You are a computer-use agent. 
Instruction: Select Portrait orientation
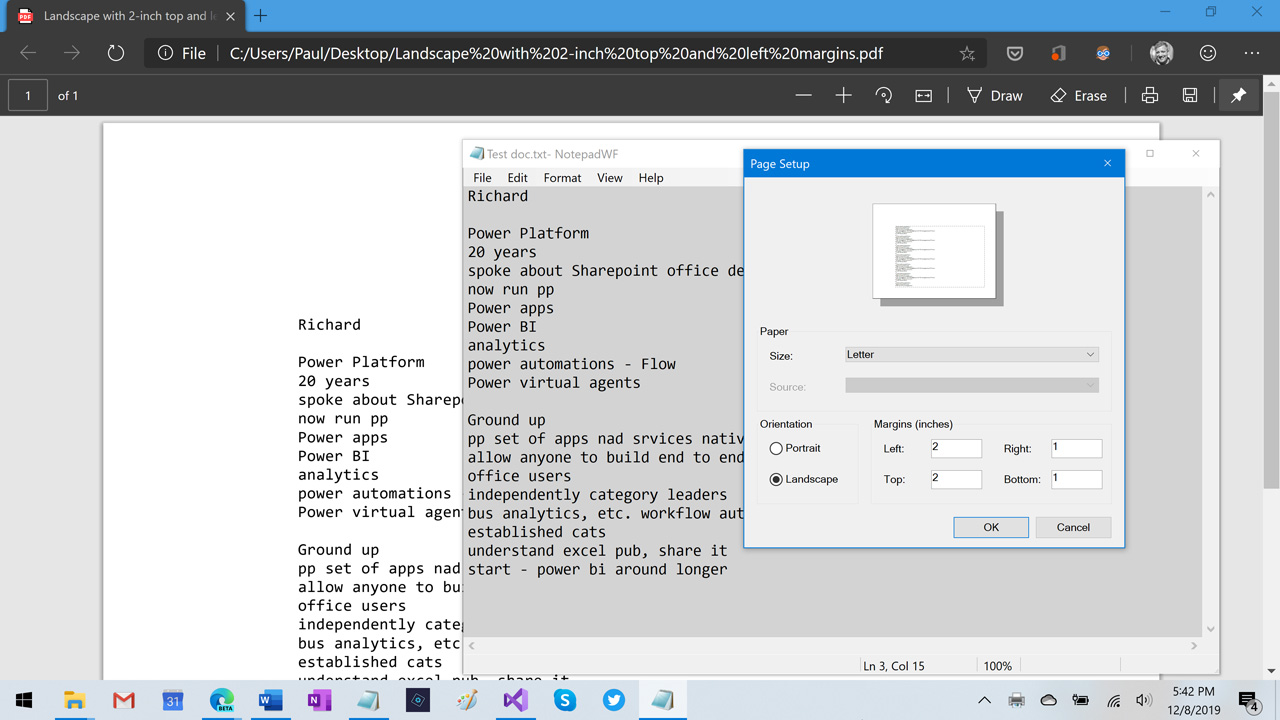pos(776,449)
